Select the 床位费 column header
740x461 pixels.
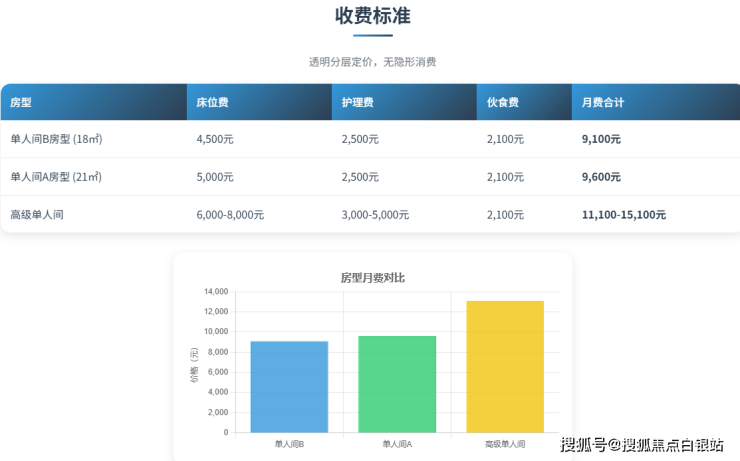click(212, 103)
